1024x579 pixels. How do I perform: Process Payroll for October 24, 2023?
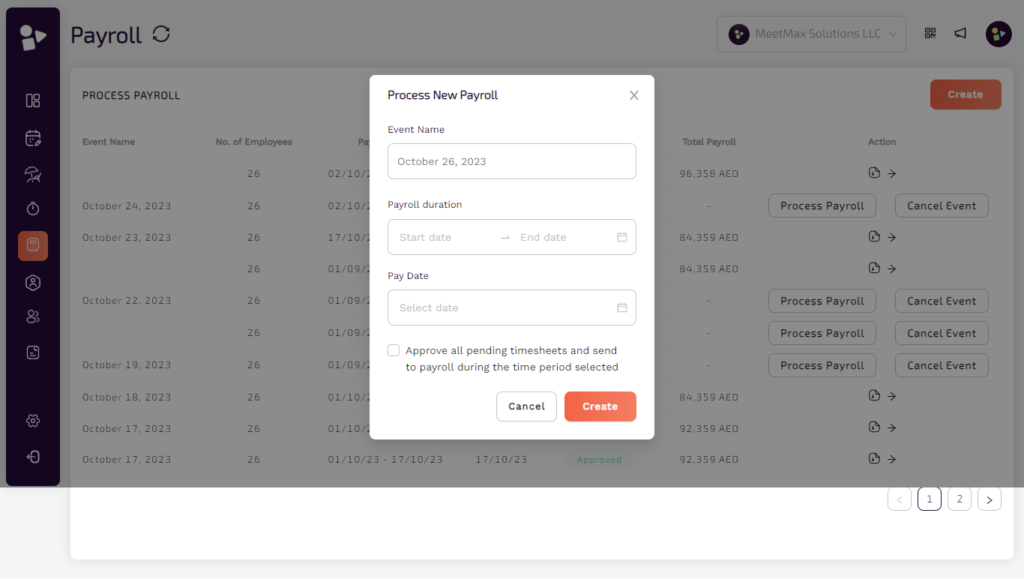coord(822,205)
